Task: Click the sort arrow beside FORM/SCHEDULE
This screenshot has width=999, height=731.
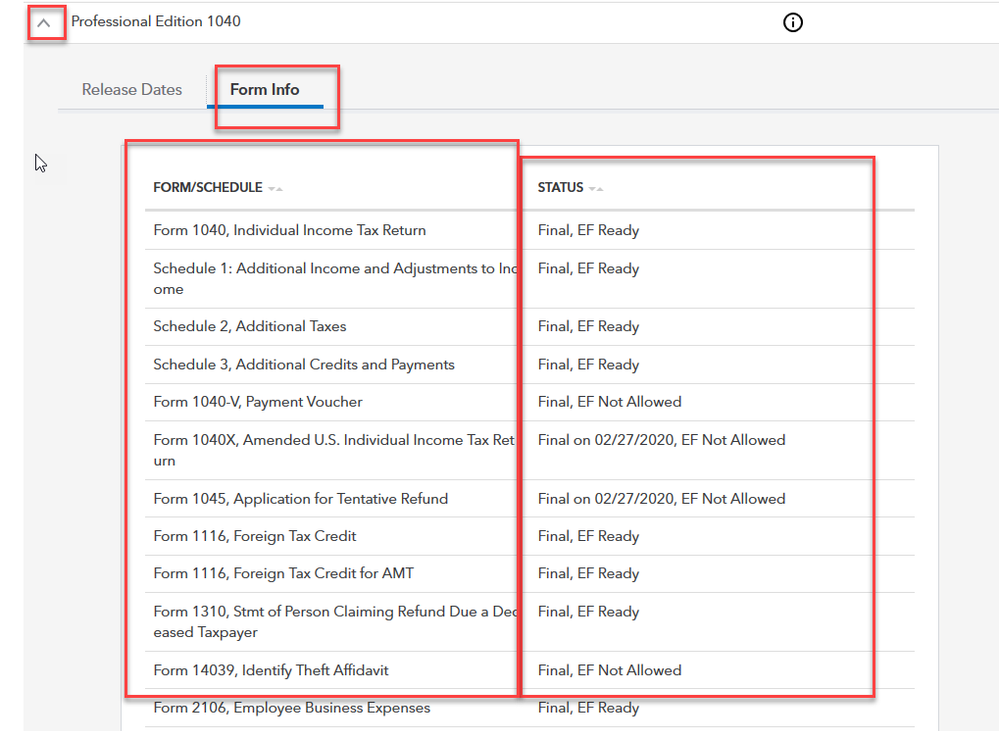Action: click(276, 189)
